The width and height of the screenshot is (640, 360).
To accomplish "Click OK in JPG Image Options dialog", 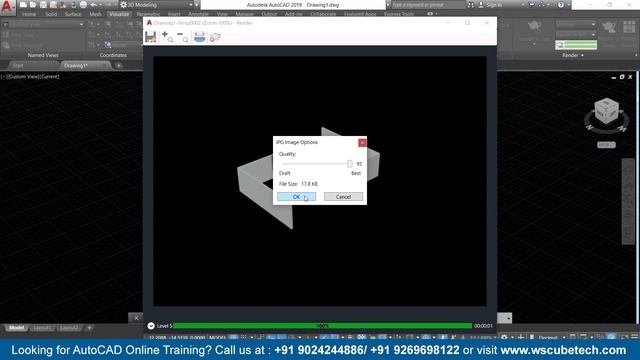I will (x=296, y=197).
